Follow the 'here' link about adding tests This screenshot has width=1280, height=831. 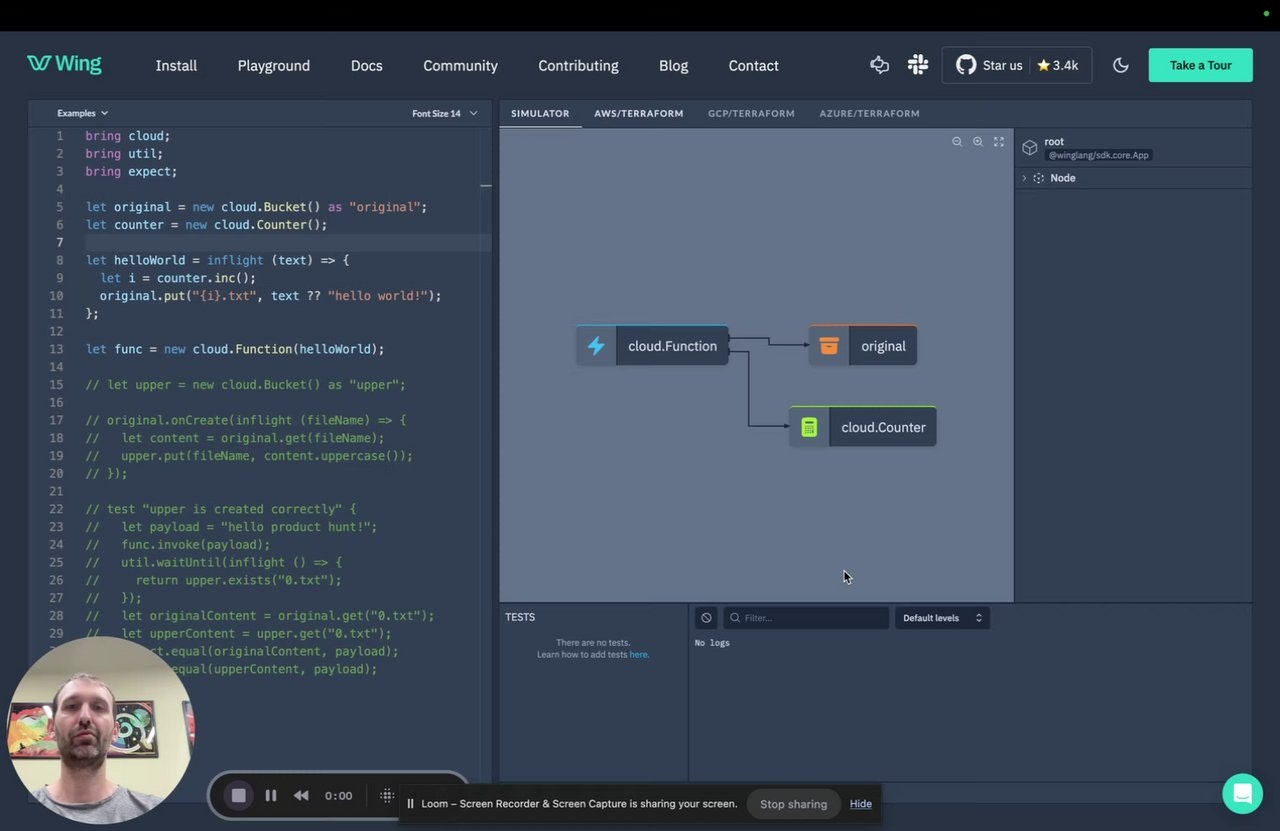[x=639, y=655]
